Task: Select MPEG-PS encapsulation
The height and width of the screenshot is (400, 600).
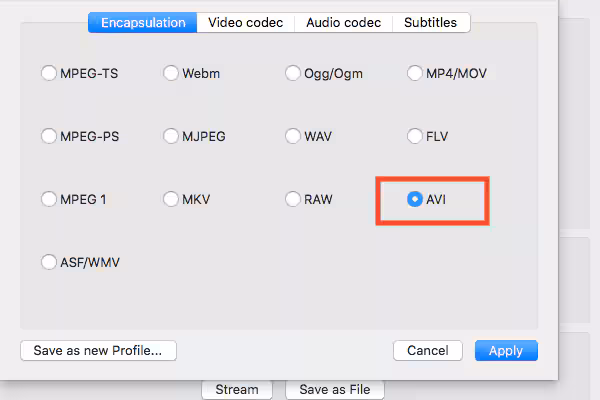Action: coord(48,136)
